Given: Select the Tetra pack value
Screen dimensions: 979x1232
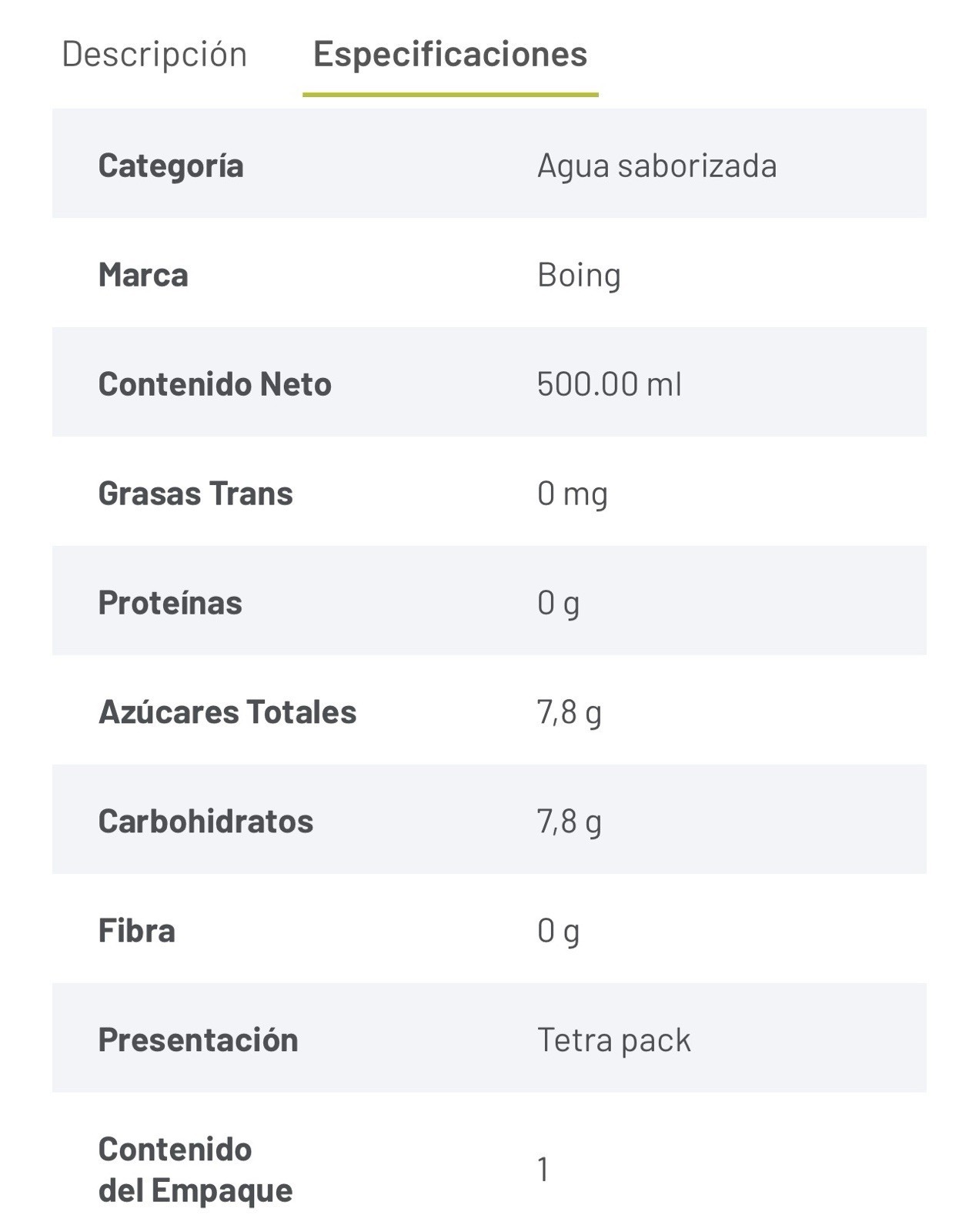Looking at the screenshot, I should 614,1041.
